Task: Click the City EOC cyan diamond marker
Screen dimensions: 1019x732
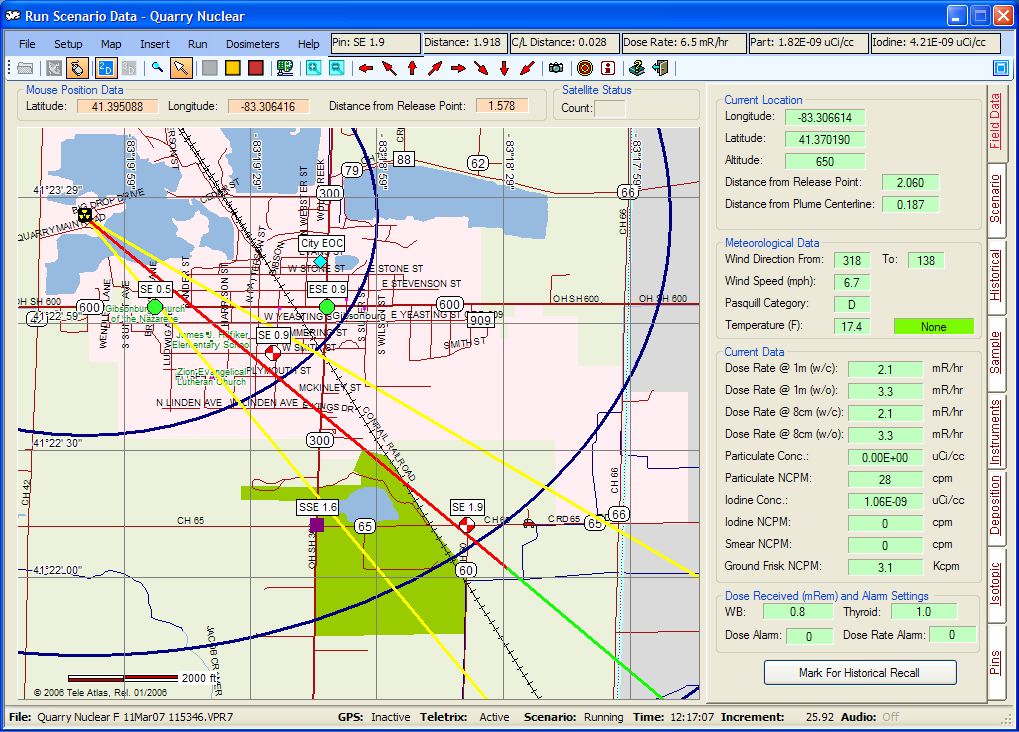Action: tap(320, 261)
